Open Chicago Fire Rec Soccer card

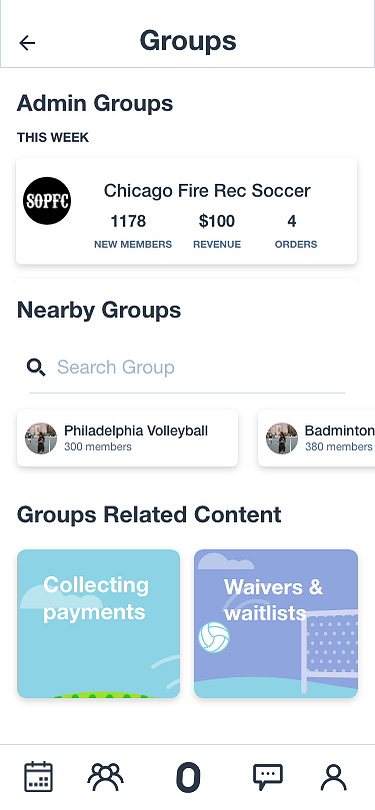186,211
